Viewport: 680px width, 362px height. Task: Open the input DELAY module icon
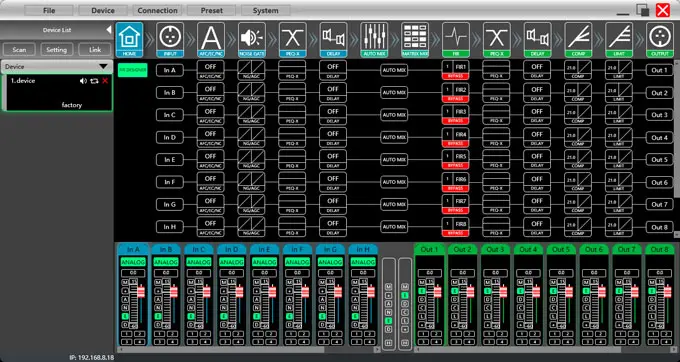pos(333,39)
